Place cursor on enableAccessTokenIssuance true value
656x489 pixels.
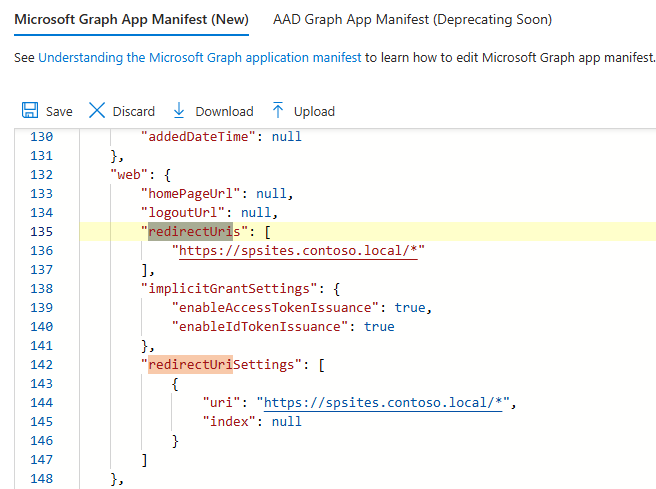click(x=410, y=308)
